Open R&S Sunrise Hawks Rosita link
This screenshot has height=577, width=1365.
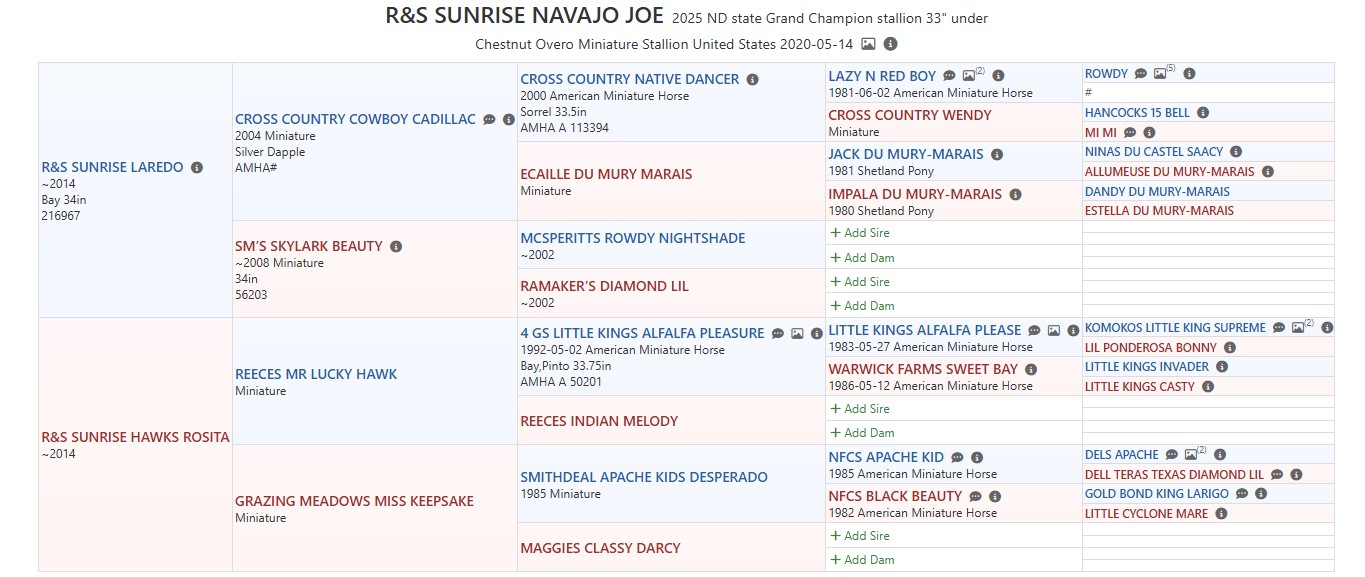click(x=135, y=437)
